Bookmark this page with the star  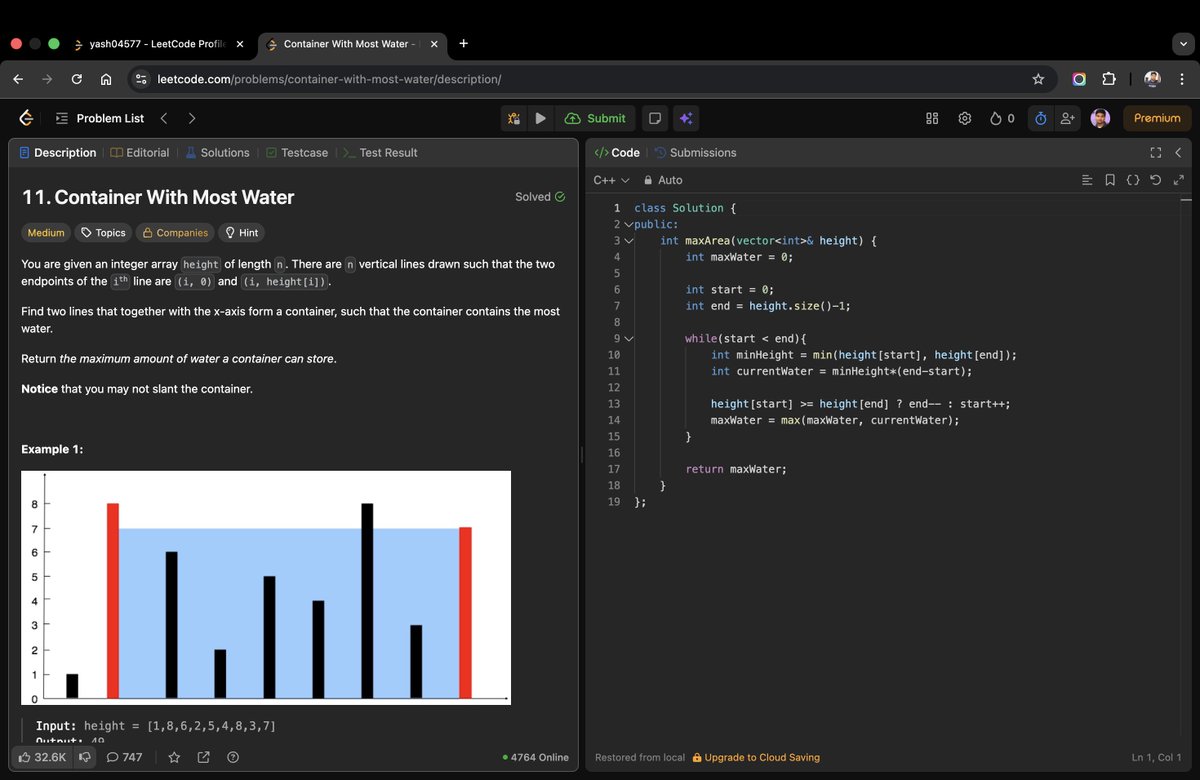pos(1038,79)
